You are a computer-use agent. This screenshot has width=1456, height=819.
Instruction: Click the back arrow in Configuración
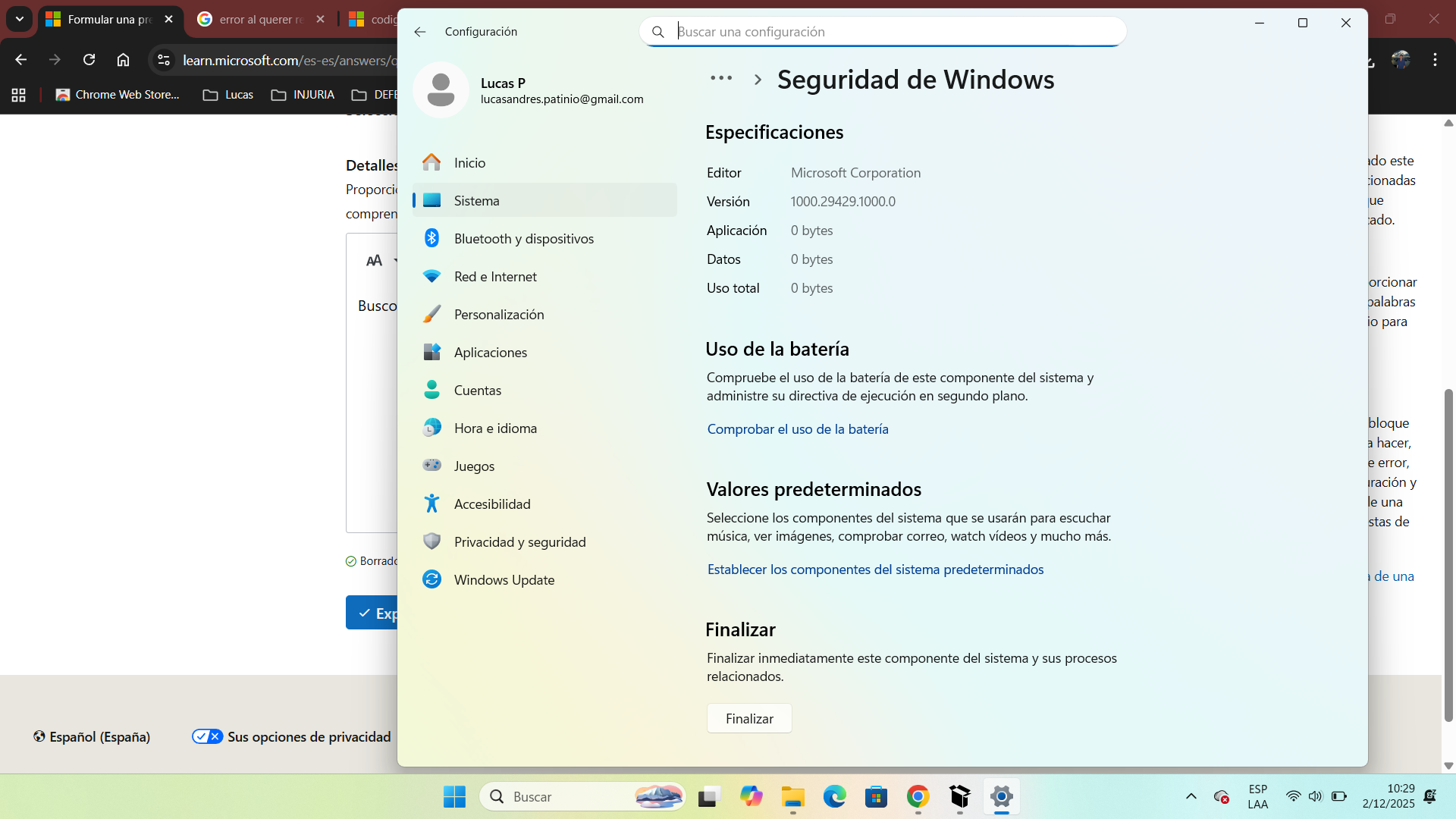pos(420,32)
